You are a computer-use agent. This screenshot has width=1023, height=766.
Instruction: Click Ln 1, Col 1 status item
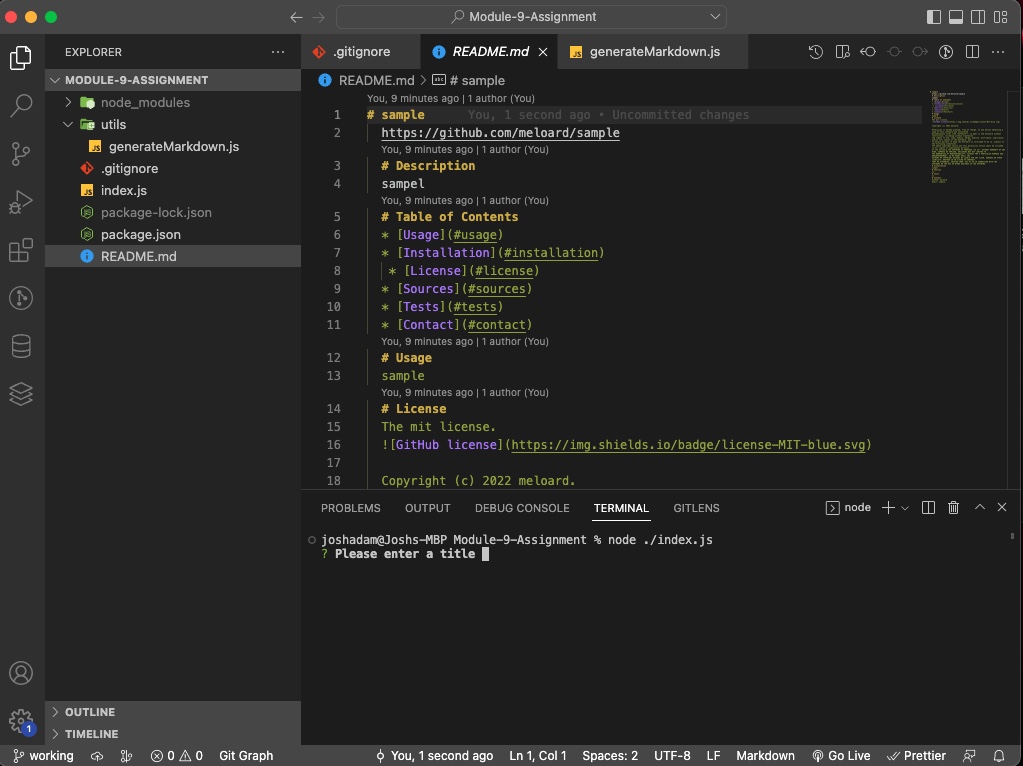[538, 756]
